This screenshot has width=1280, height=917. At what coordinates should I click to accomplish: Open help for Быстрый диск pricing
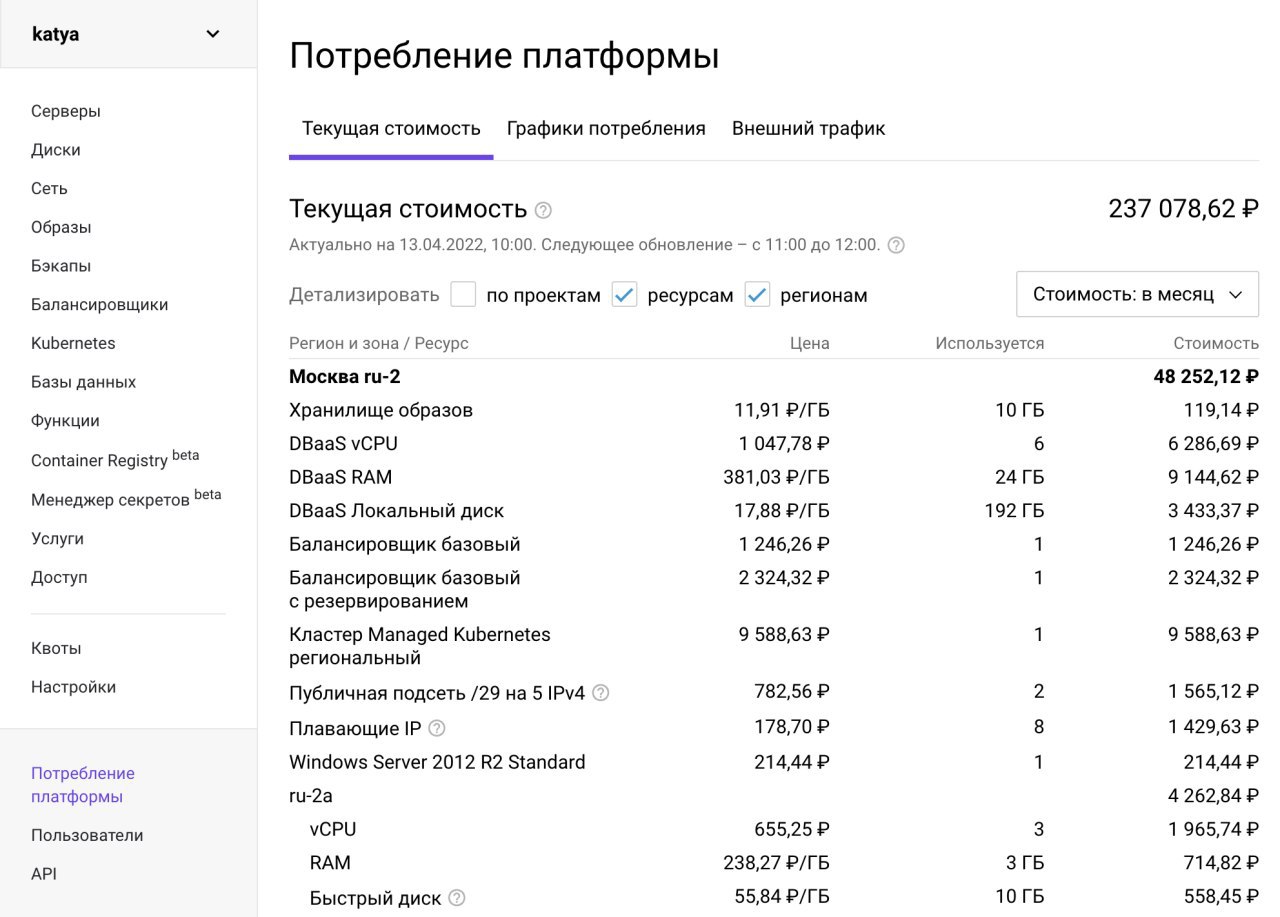tap(456, 897)
